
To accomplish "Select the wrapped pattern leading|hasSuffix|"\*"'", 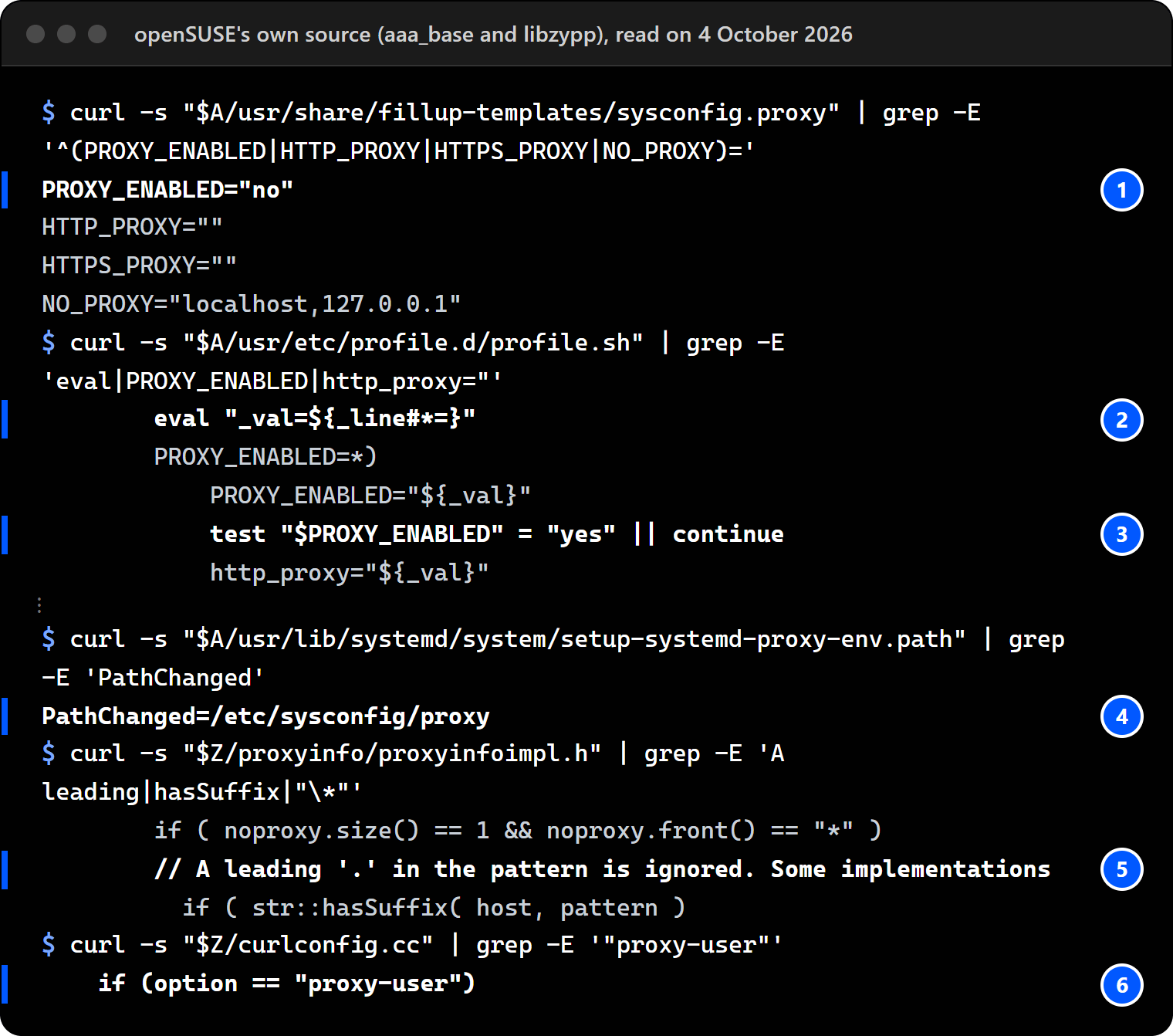I will click(202, 792).
